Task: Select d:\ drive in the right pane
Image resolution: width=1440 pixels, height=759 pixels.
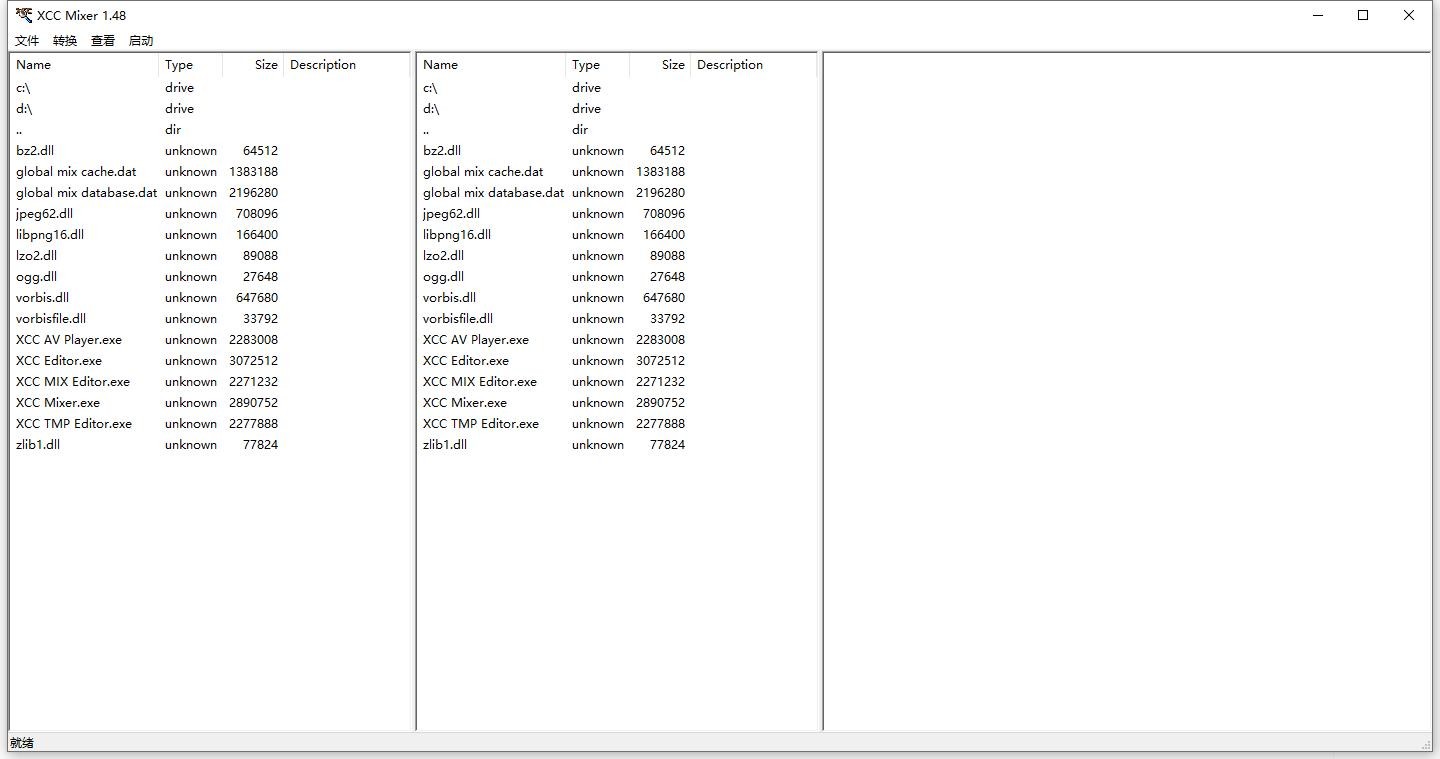Action: (x=431, y=109)
